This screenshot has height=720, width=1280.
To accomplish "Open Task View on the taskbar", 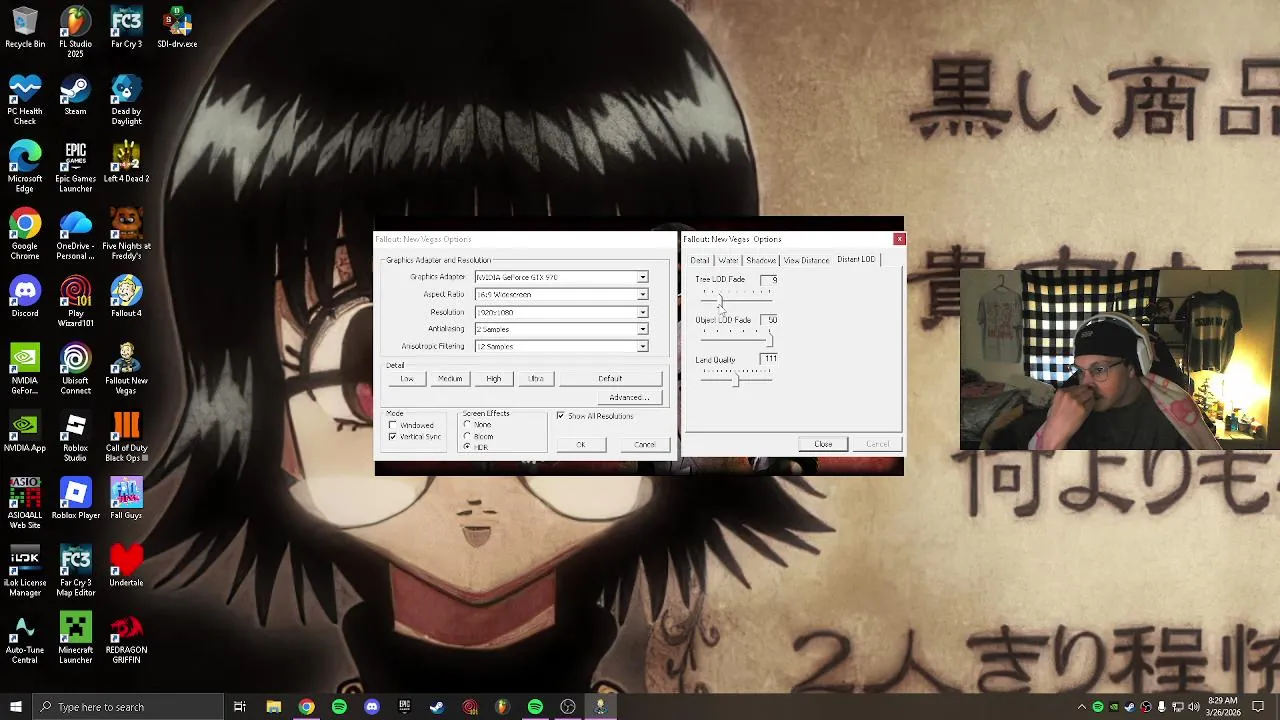I will (x=240, y=707).
